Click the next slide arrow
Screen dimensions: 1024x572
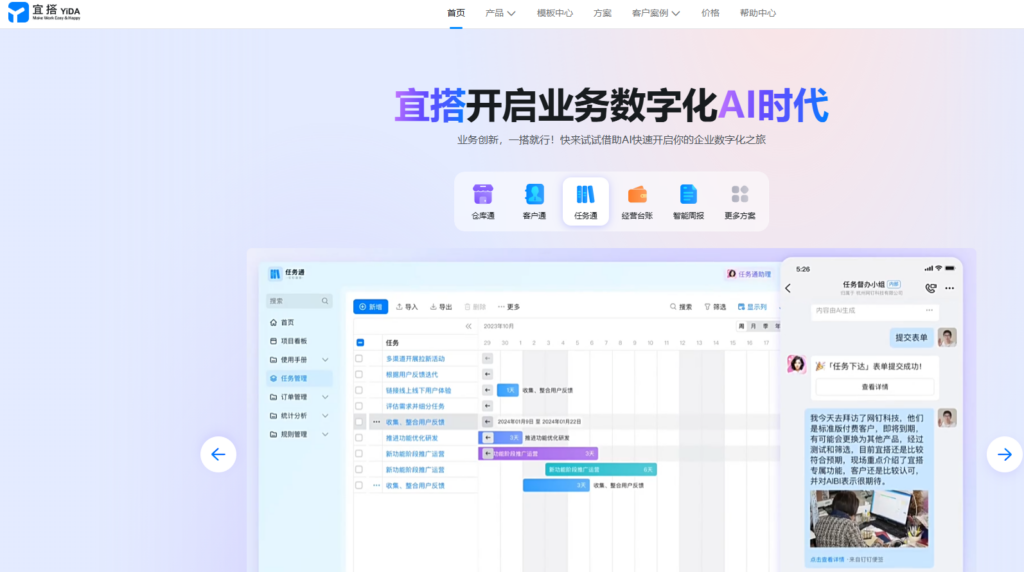(1004, 454)
